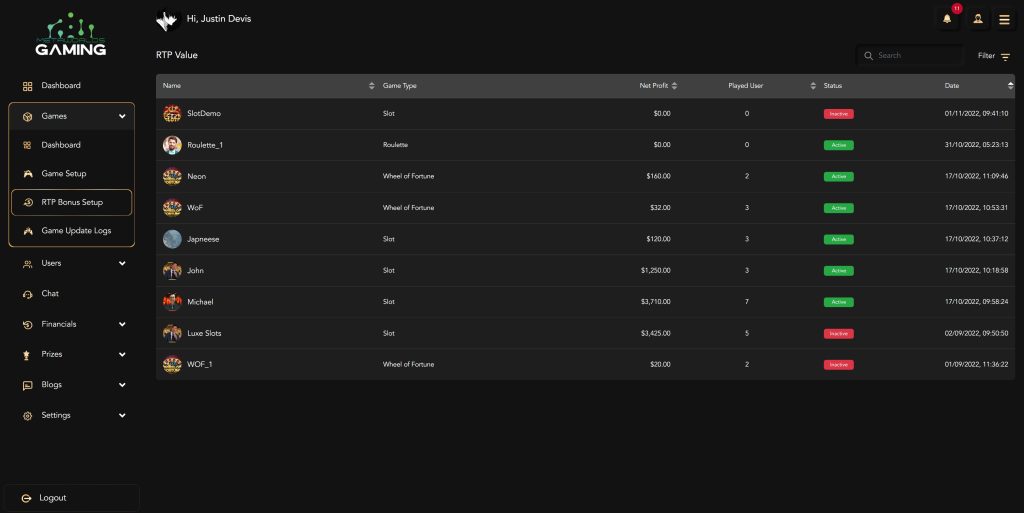The height and width of the screenshot is (513, 1024).
Task: Click the Logout icon in sidebar
Action: tap(27, 498)
